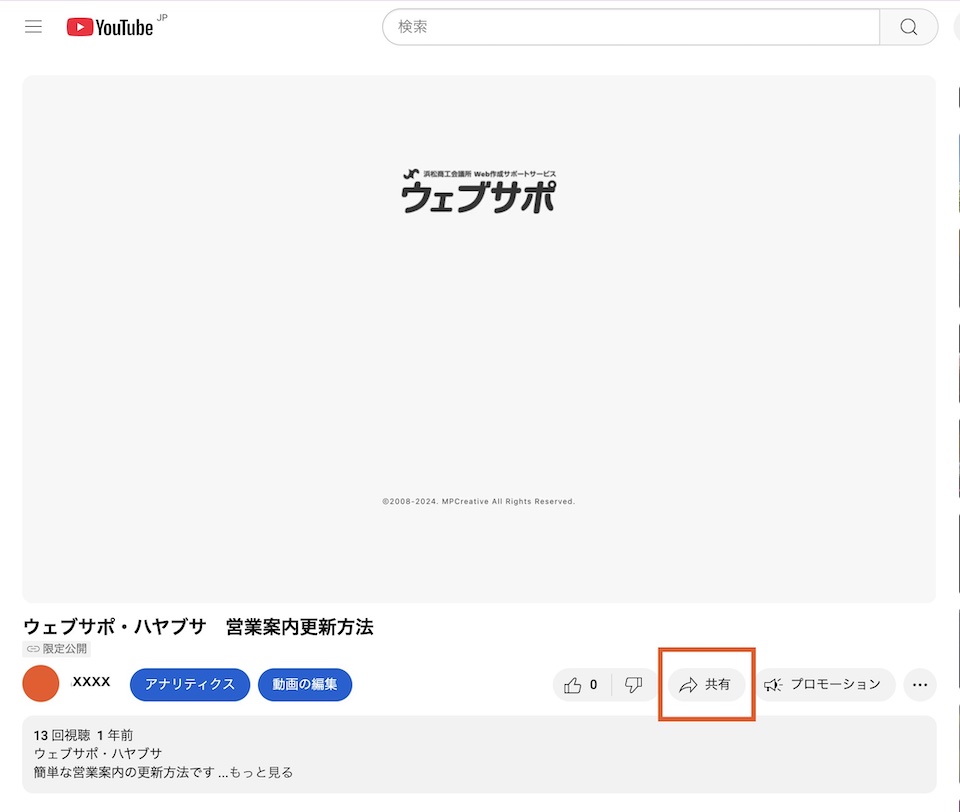This screenshot has height=812, width=960.
Task: Click the copyright text in the player
Action: click(x=478, y=501)
